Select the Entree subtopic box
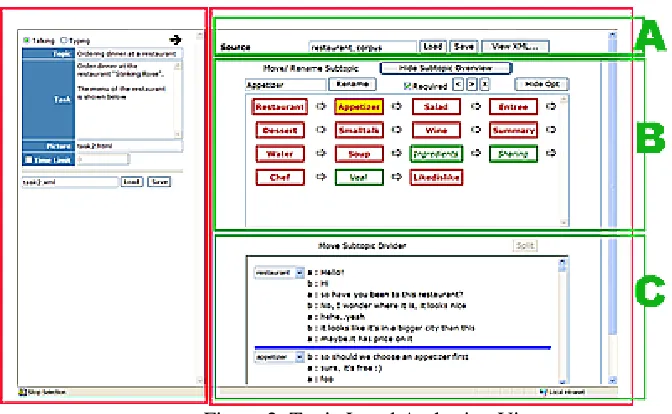This screenshot has width=672, height=414. pyautogui.click(x=513, y=107)
